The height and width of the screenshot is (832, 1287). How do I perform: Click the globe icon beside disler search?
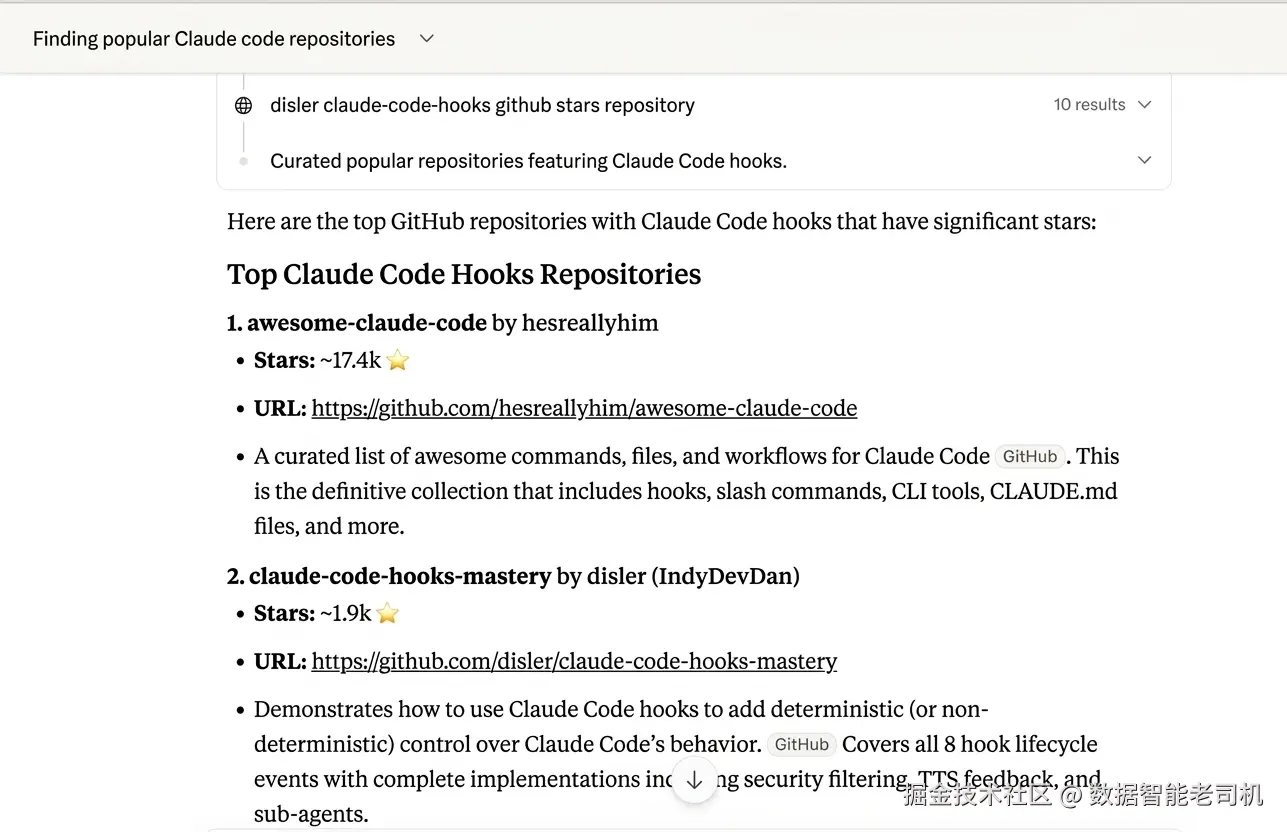coord(243,105)
